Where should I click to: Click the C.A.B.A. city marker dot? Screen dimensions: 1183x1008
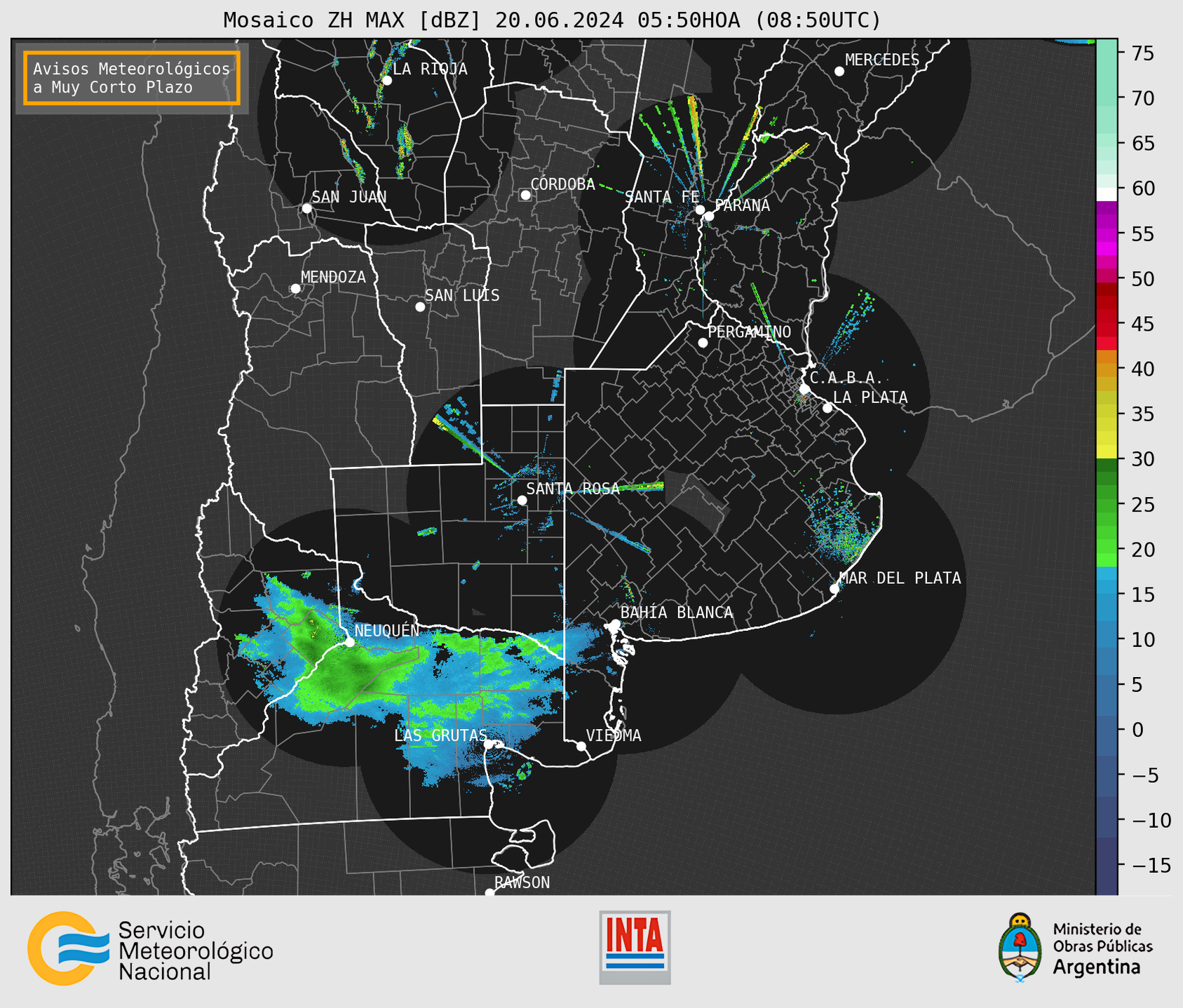tap(805, 389)
